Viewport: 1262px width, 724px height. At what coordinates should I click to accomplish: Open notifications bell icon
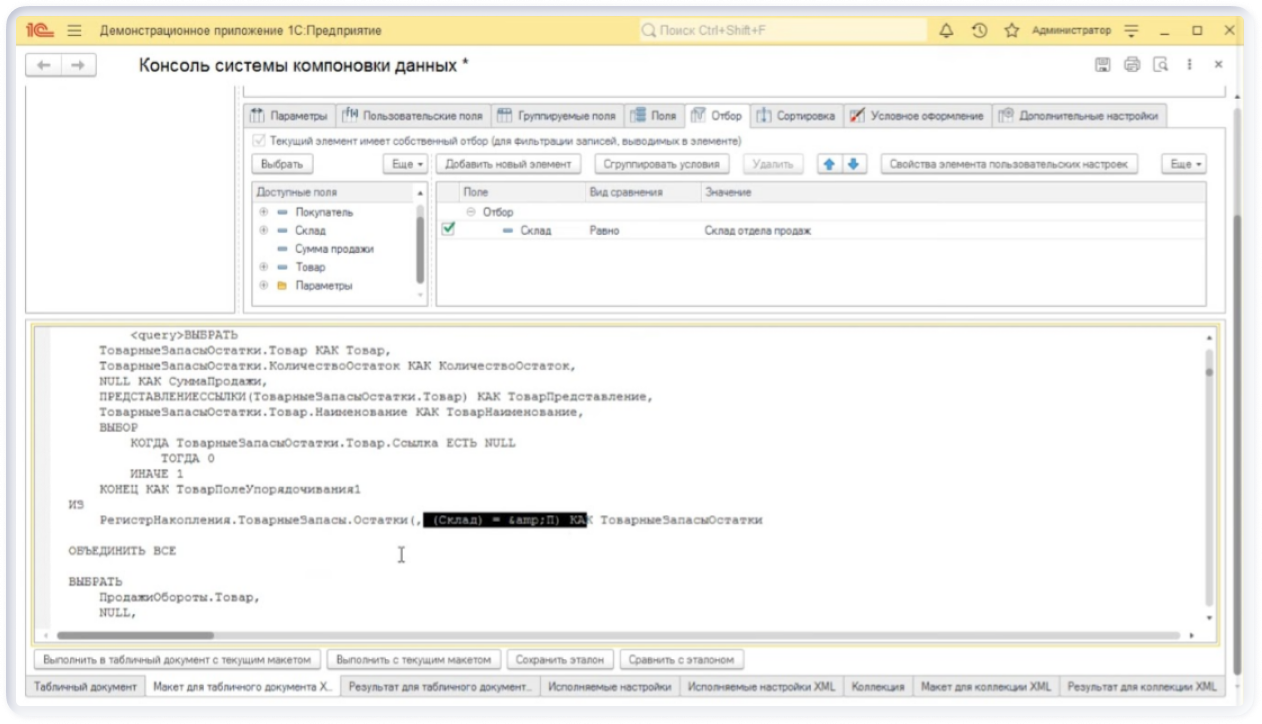[946, 31]
